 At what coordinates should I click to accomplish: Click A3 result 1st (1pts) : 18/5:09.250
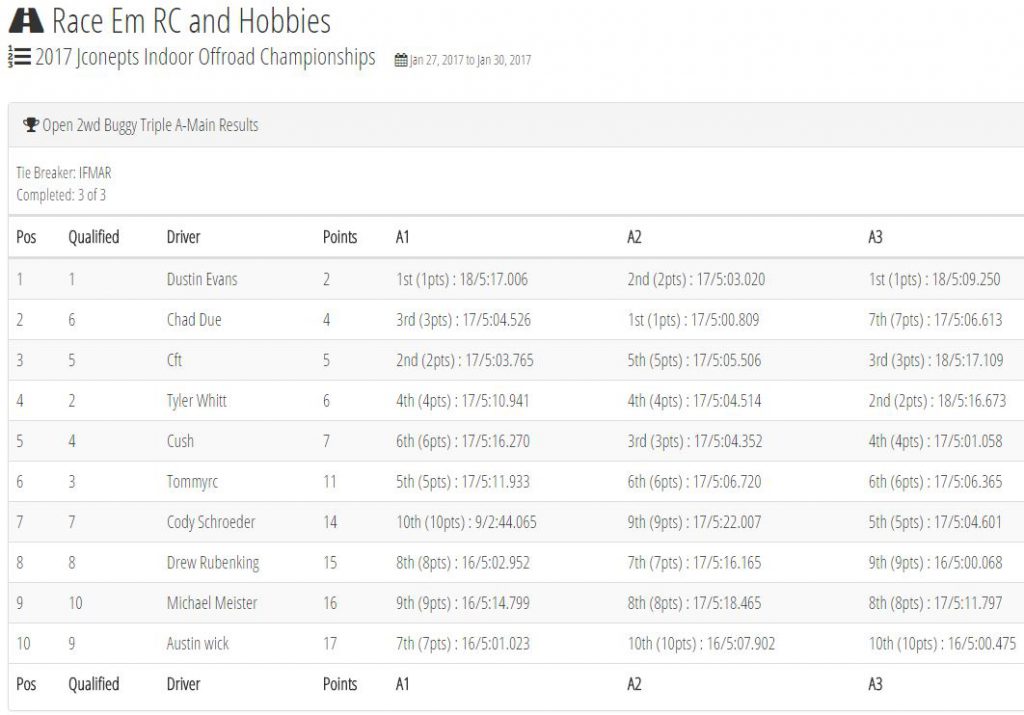click(x=934, y=279)
